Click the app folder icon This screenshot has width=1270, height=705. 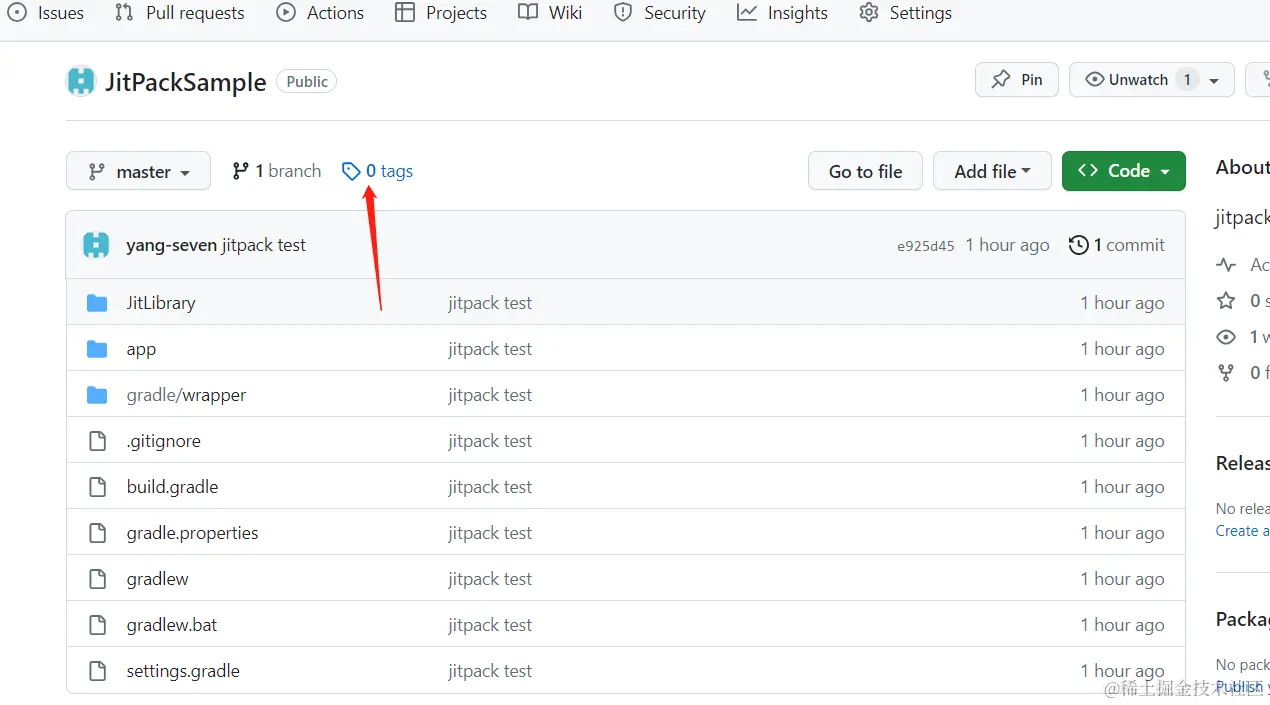[97, 349]
